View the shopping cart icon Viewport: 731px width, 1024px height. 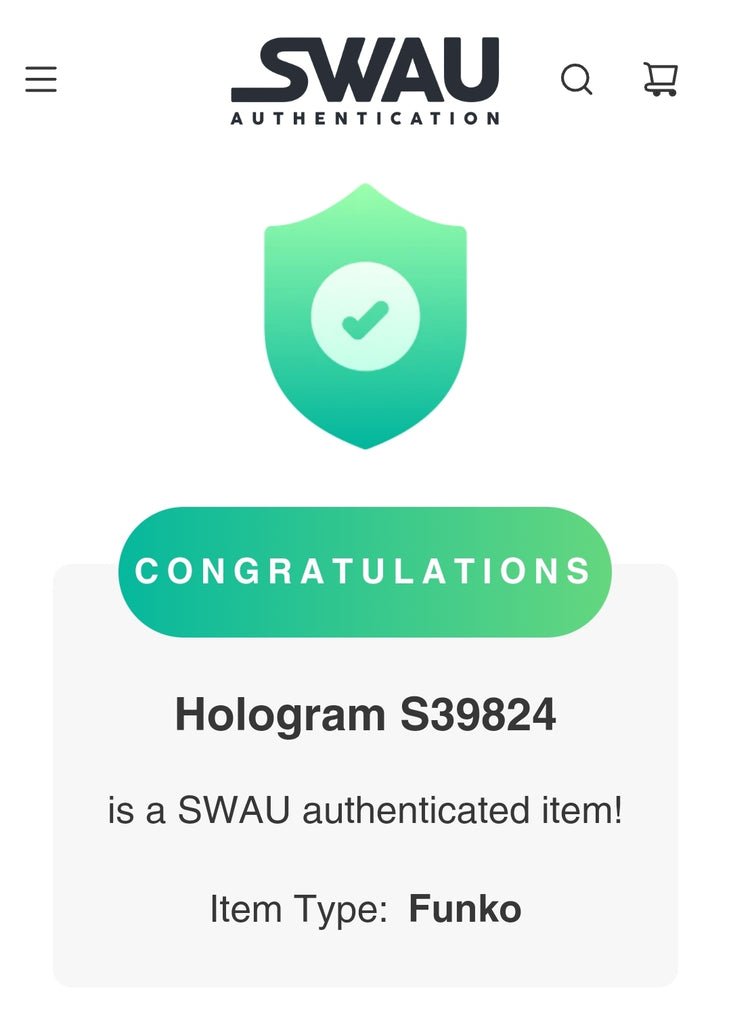point(660,79)
